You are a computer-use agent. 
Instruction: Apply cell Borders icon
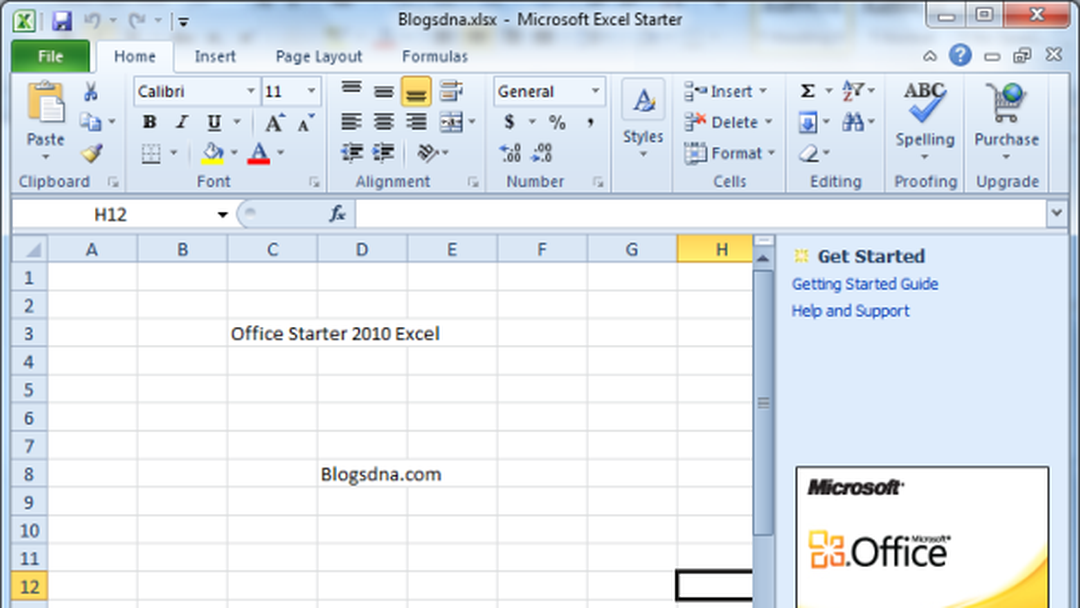coord(151,153)
